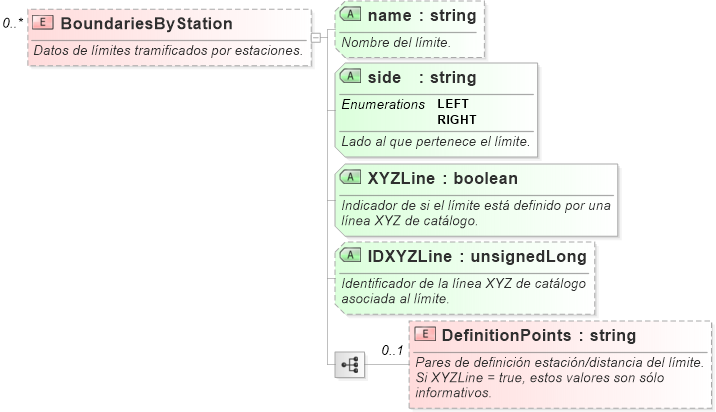716x412 pixels.
Task: Click 'Lado al que pertenece el límite.' text
Action: (x=436, y=142)
